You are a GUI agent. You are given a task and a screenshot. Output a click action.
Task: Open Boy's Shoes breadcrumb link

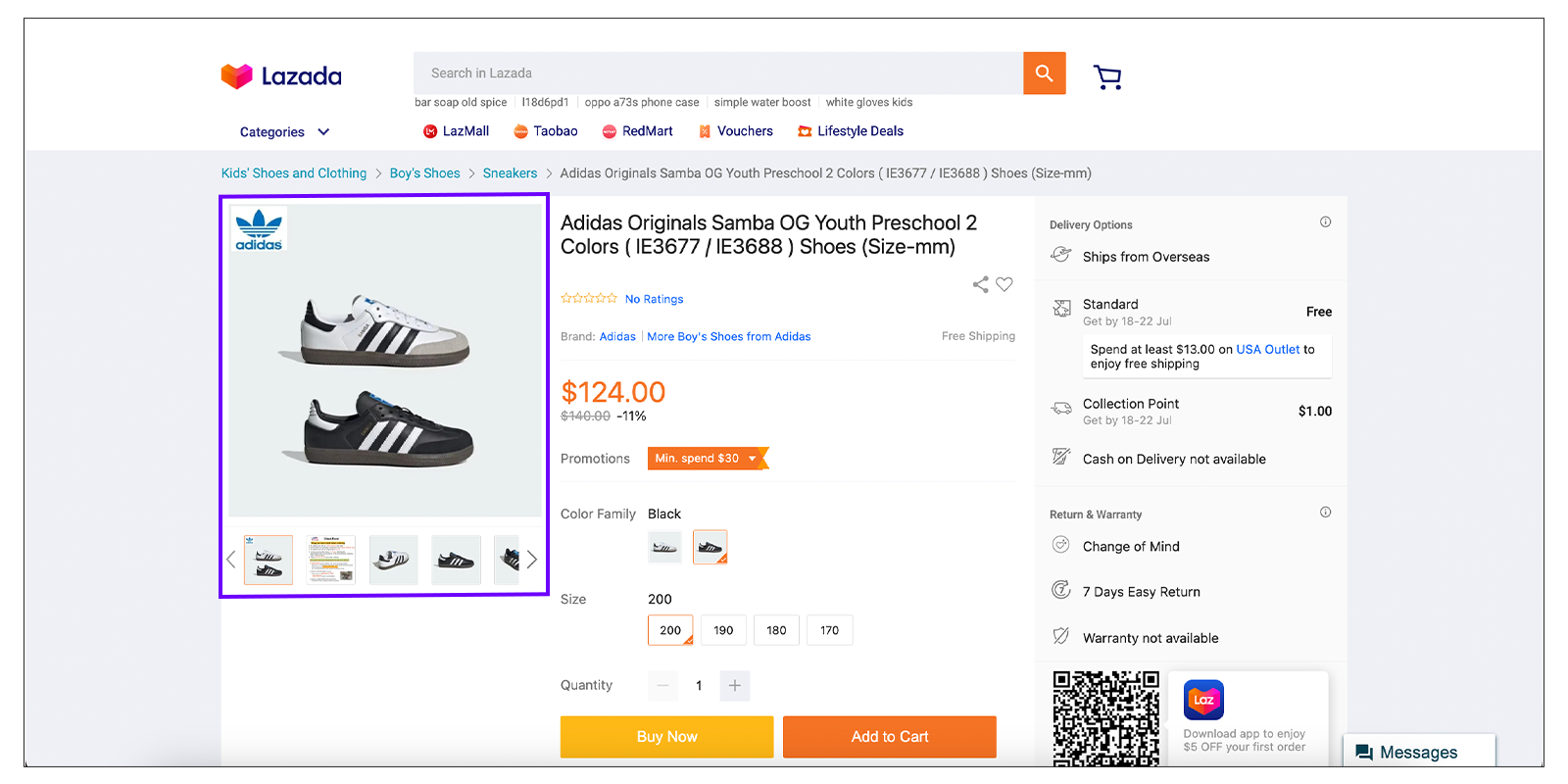tap(424, 172)
